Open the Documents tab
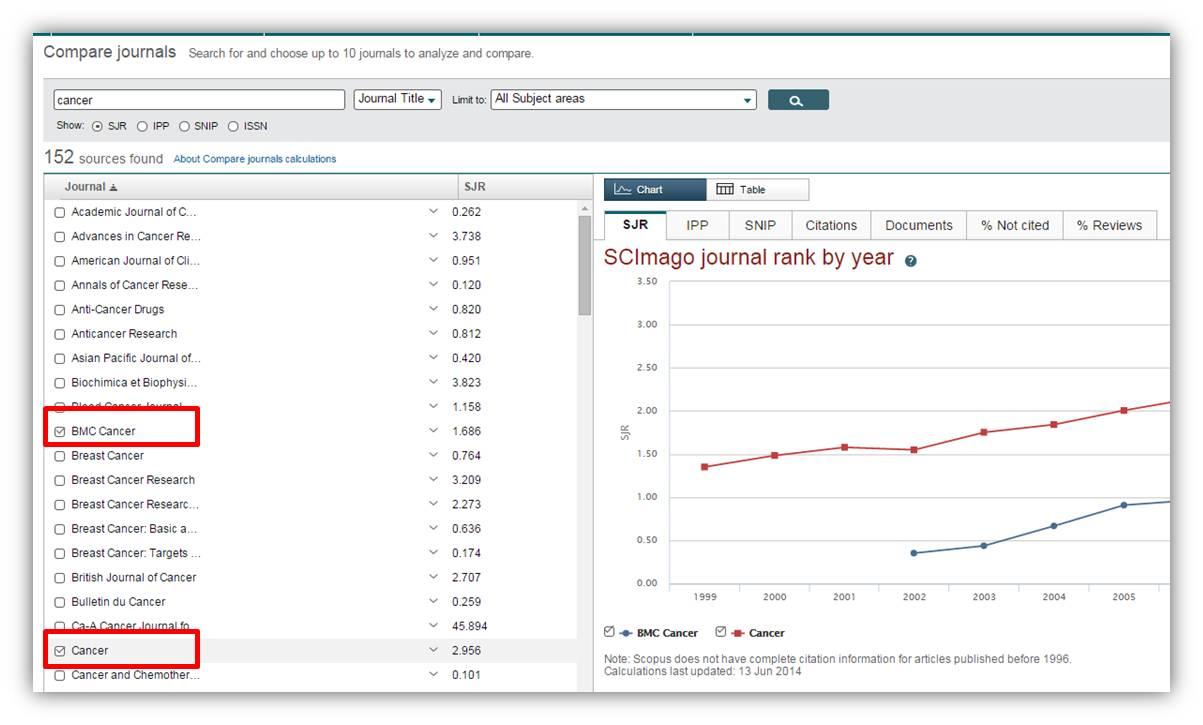The width and height of the screenshot is (1203, 725). [919, 225]
